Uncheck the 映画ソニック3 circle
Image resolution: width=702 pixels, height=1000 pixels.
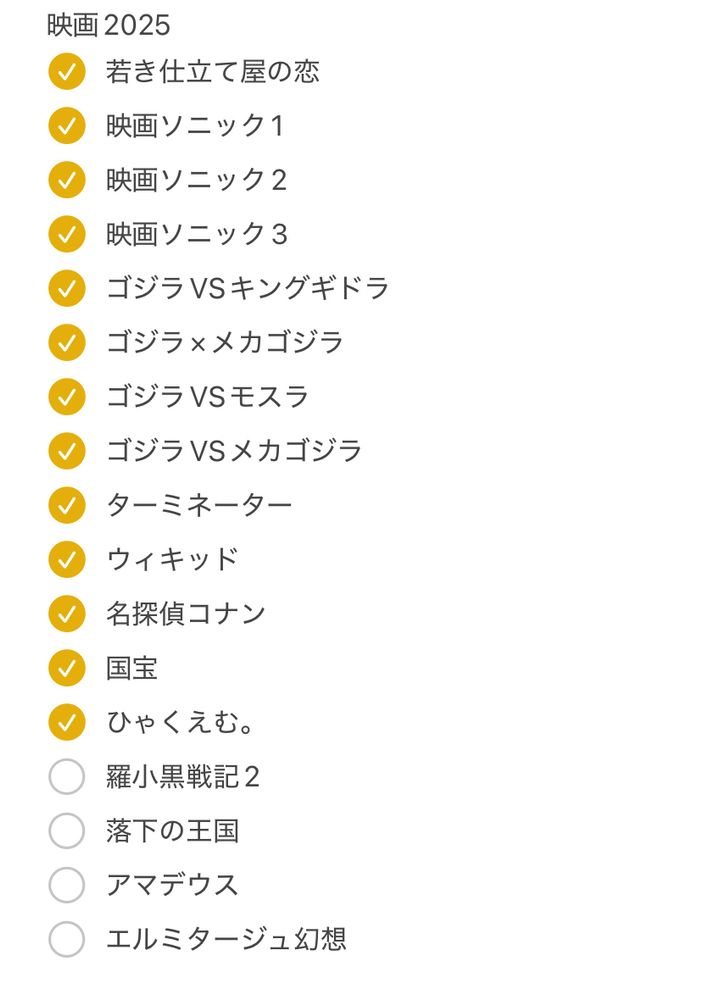point(66,234)
